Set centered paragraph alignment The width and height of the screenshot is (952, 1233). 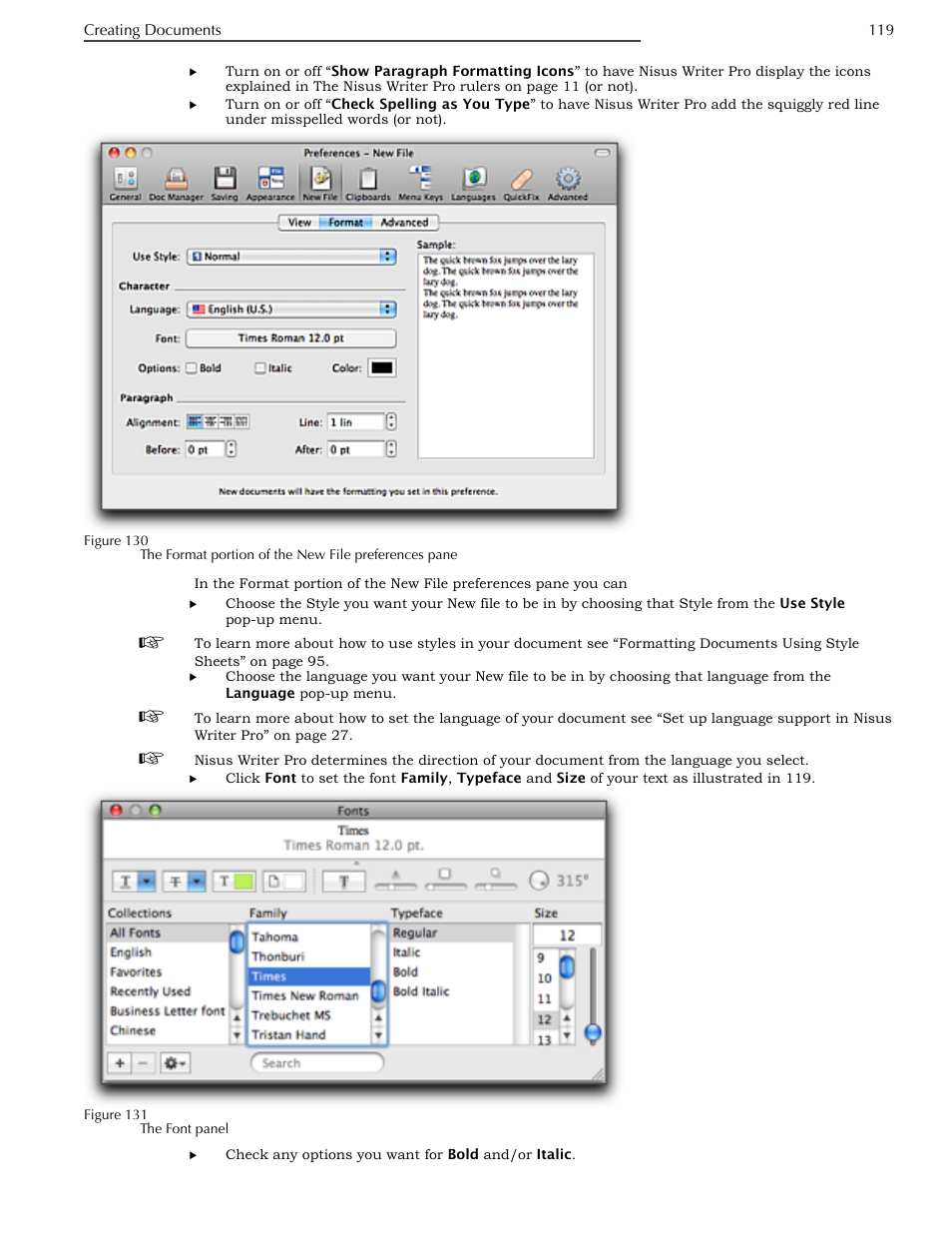[211, 422]
